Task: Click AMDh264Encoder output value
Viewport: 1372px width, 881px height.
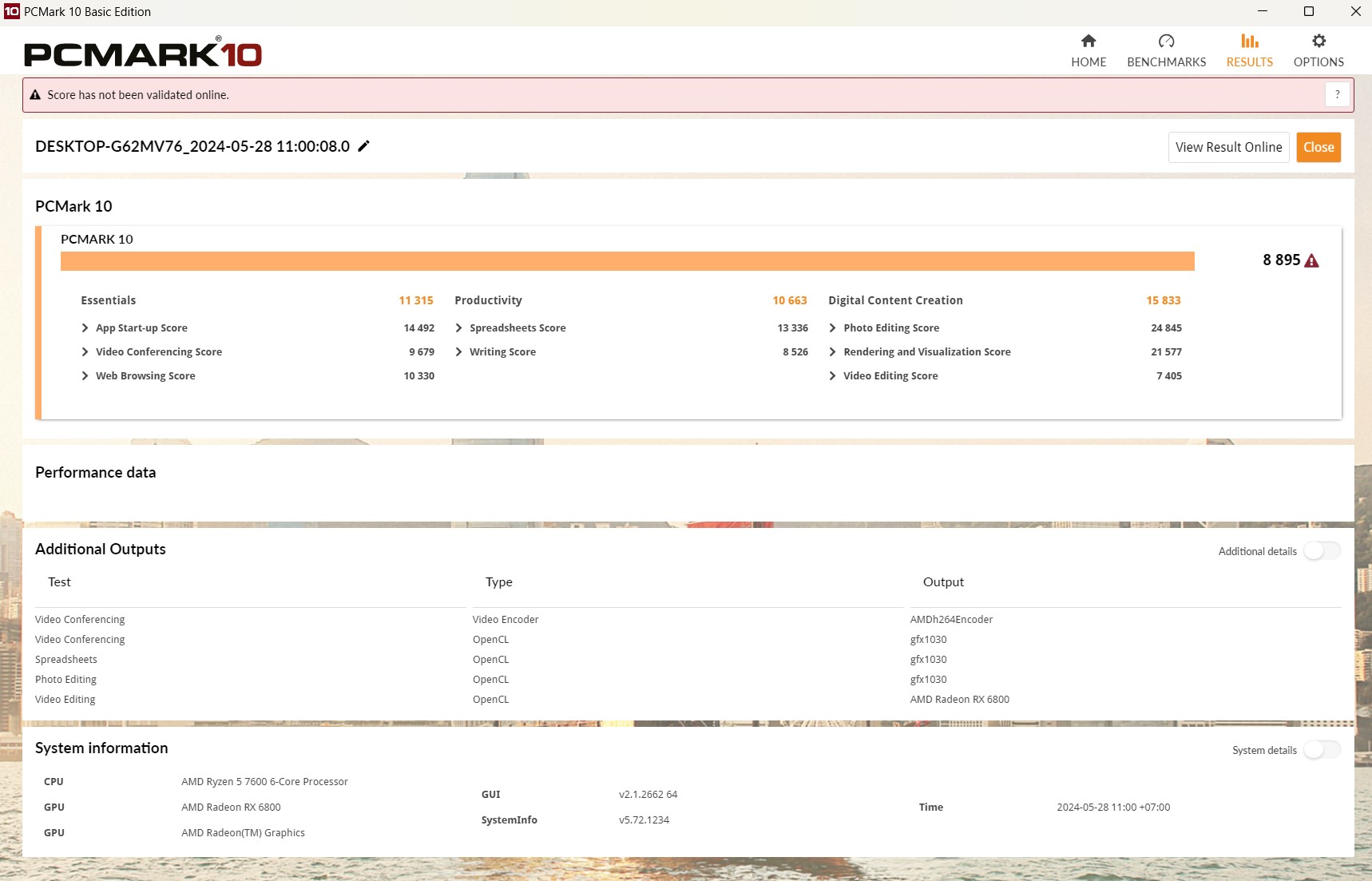Action: coord(951,620)
